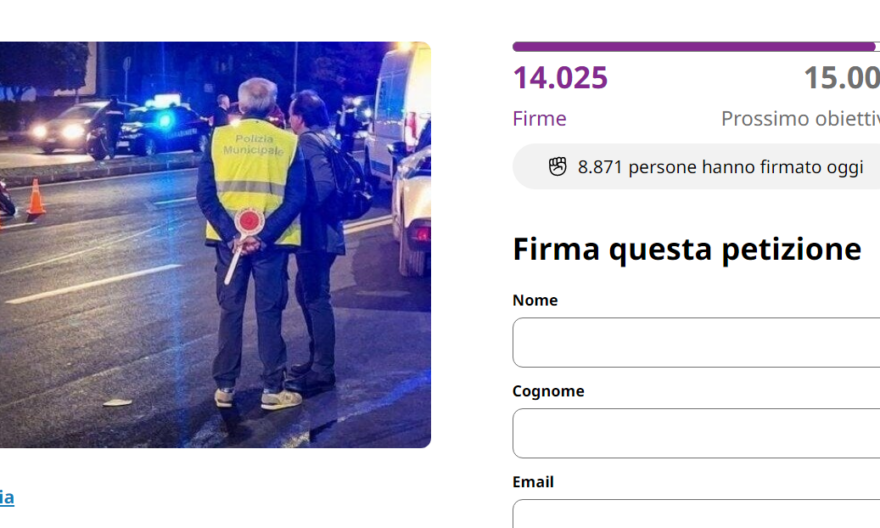Focus the Cognome text field
The width and height of the screenshot is (880, 528).
coord(696,433)
